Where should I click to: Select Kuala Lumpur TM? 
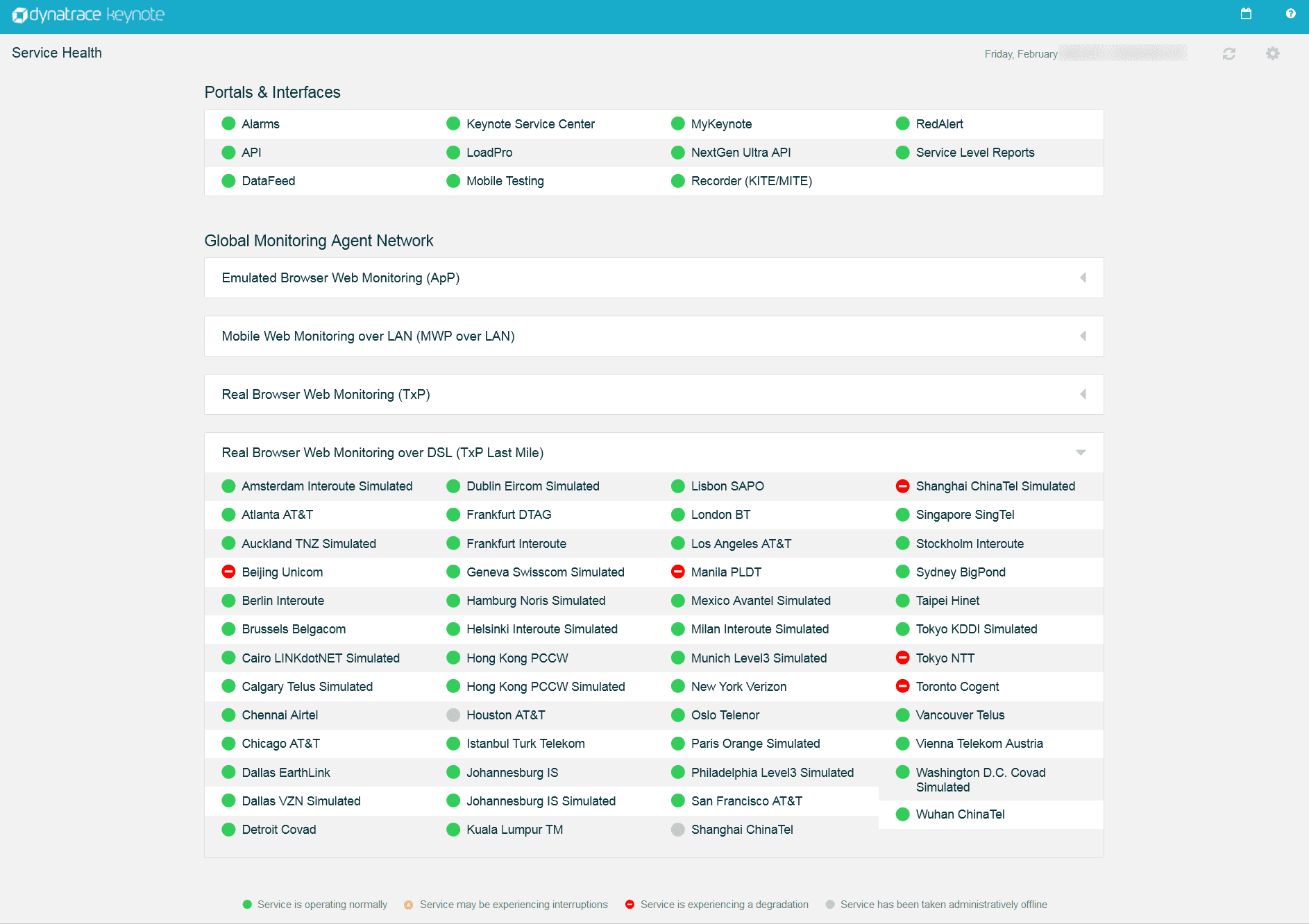pos(514,829)
